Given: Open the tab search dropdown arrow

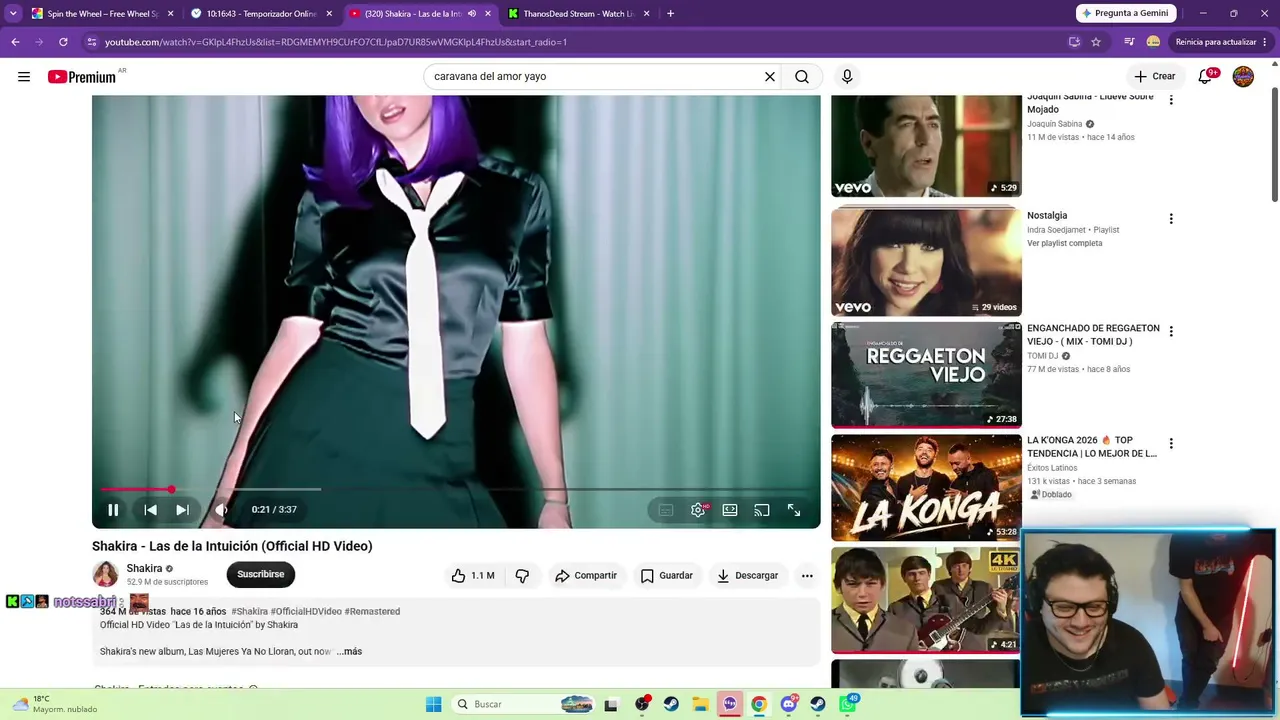Looking at the screenshot, I should click(x=13, y=14).
